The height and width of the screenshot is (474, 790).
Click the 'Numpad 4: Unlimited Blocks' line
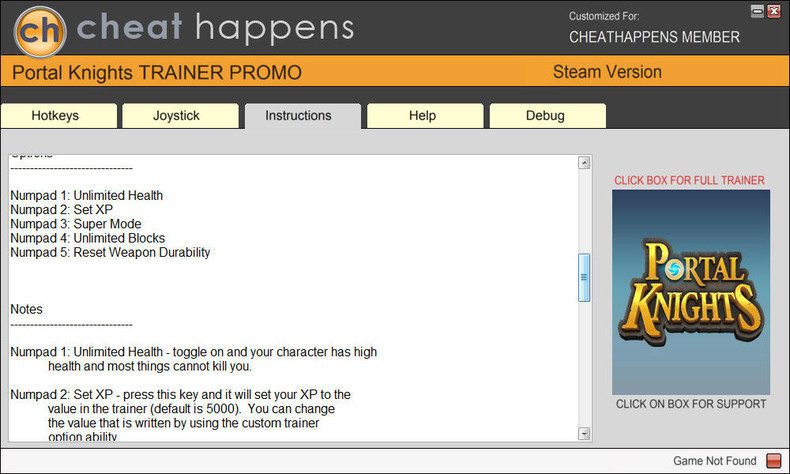tap(88, 238)
